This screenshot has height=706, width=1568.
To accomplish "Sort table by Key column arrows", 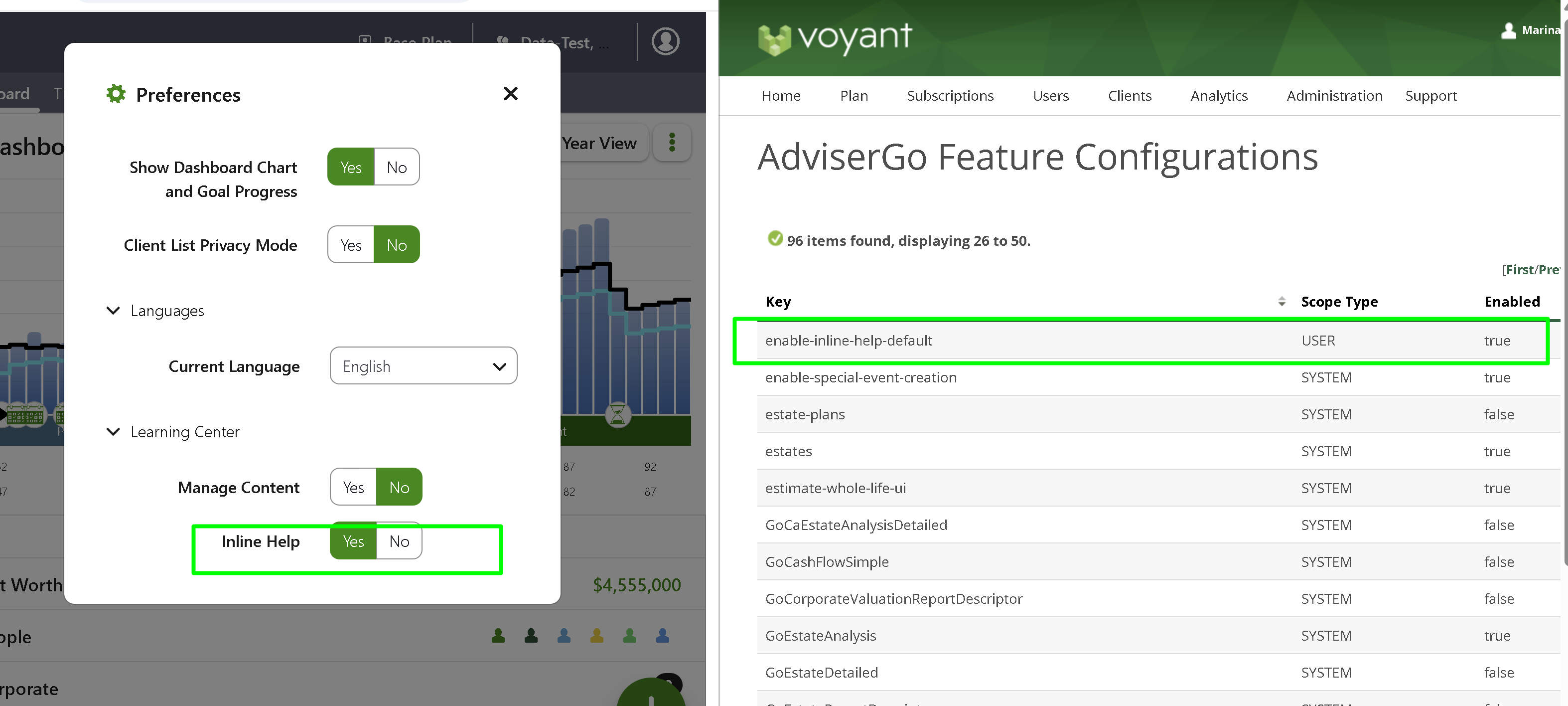I will [x=1282, y=302].
